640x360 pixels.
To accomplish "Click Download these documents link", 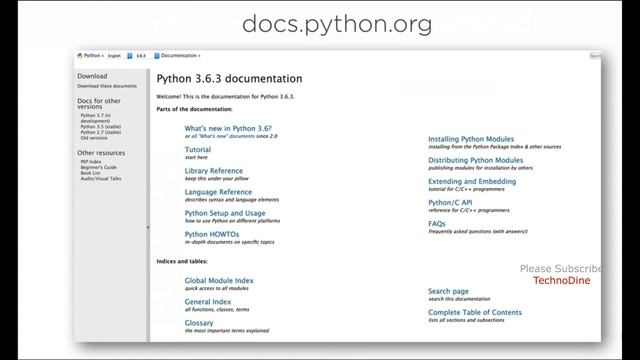I will (x=107, y=86).
